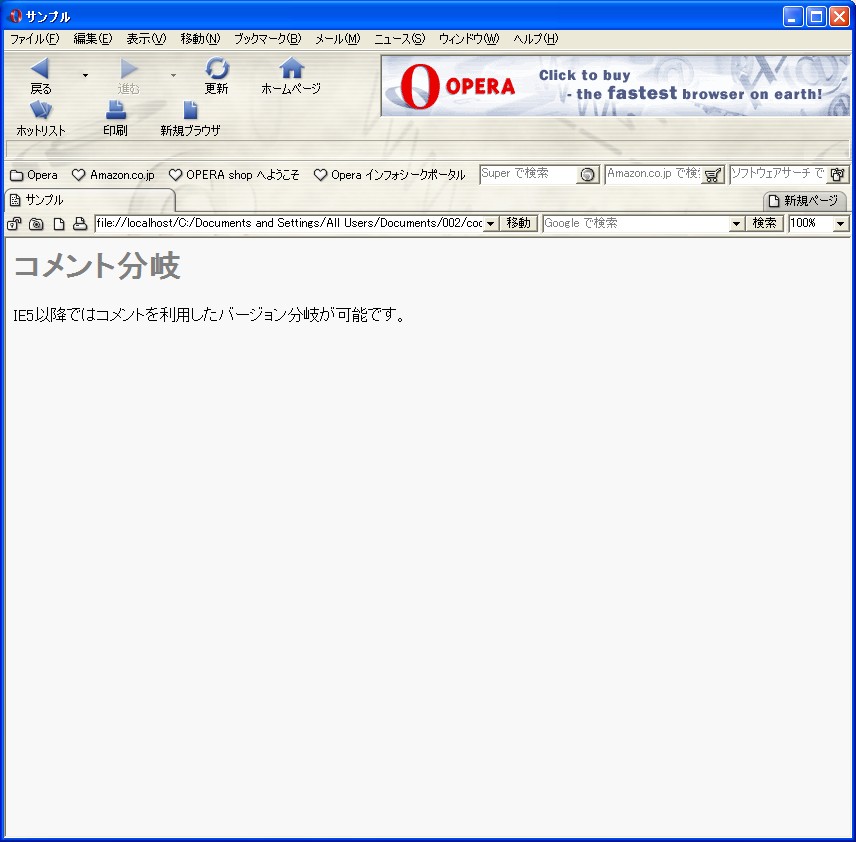856x842 pixels.
Task: Open the ブックマーク(B) menu
Action: click(x=267, y=39)
